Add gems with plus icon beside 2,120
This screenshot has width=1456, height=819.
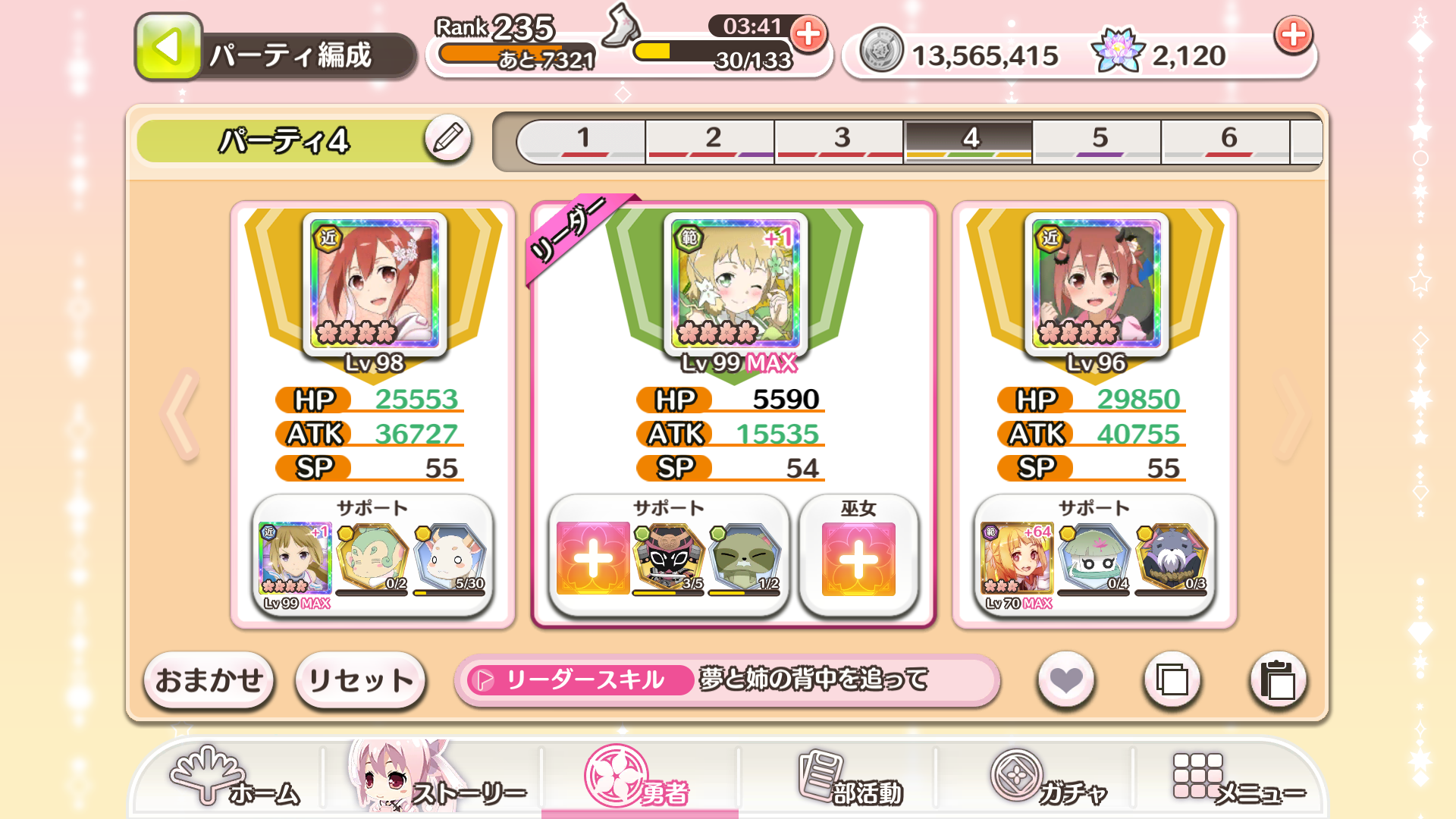pyautogui.click(x=1294, y=34)
